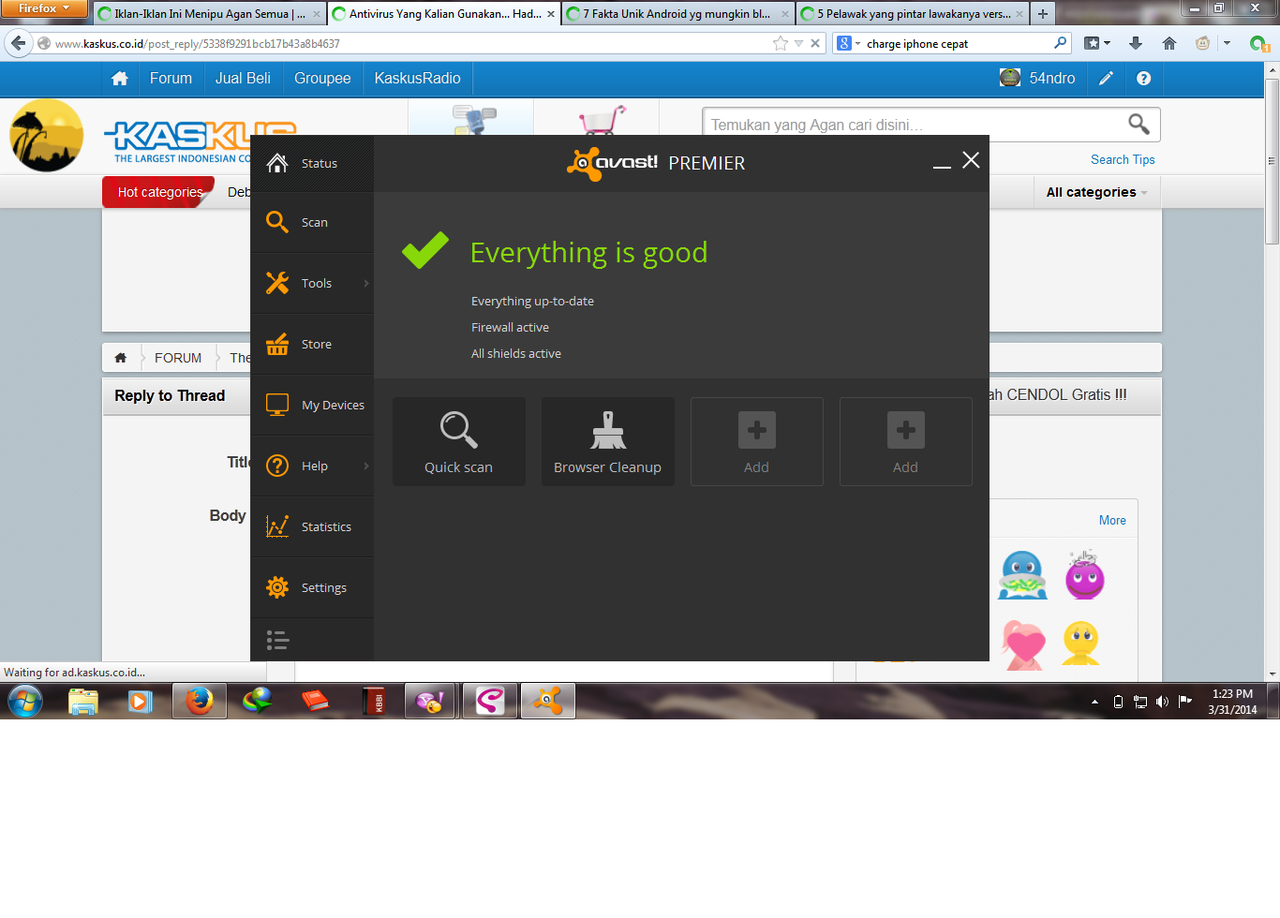The width and height of the screenshot is (1280, 918).
Task: Open the Help section in Avast
Action: click(312, 466)
